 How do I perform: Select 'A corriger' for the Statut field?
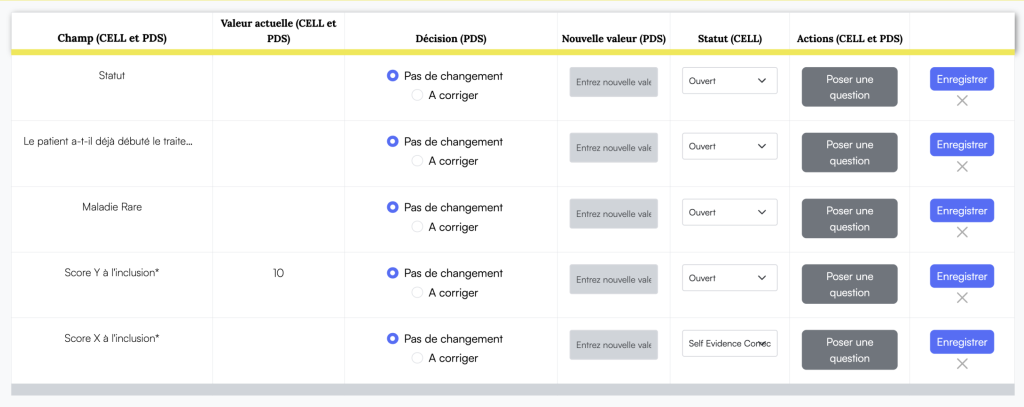click(418, 95)
